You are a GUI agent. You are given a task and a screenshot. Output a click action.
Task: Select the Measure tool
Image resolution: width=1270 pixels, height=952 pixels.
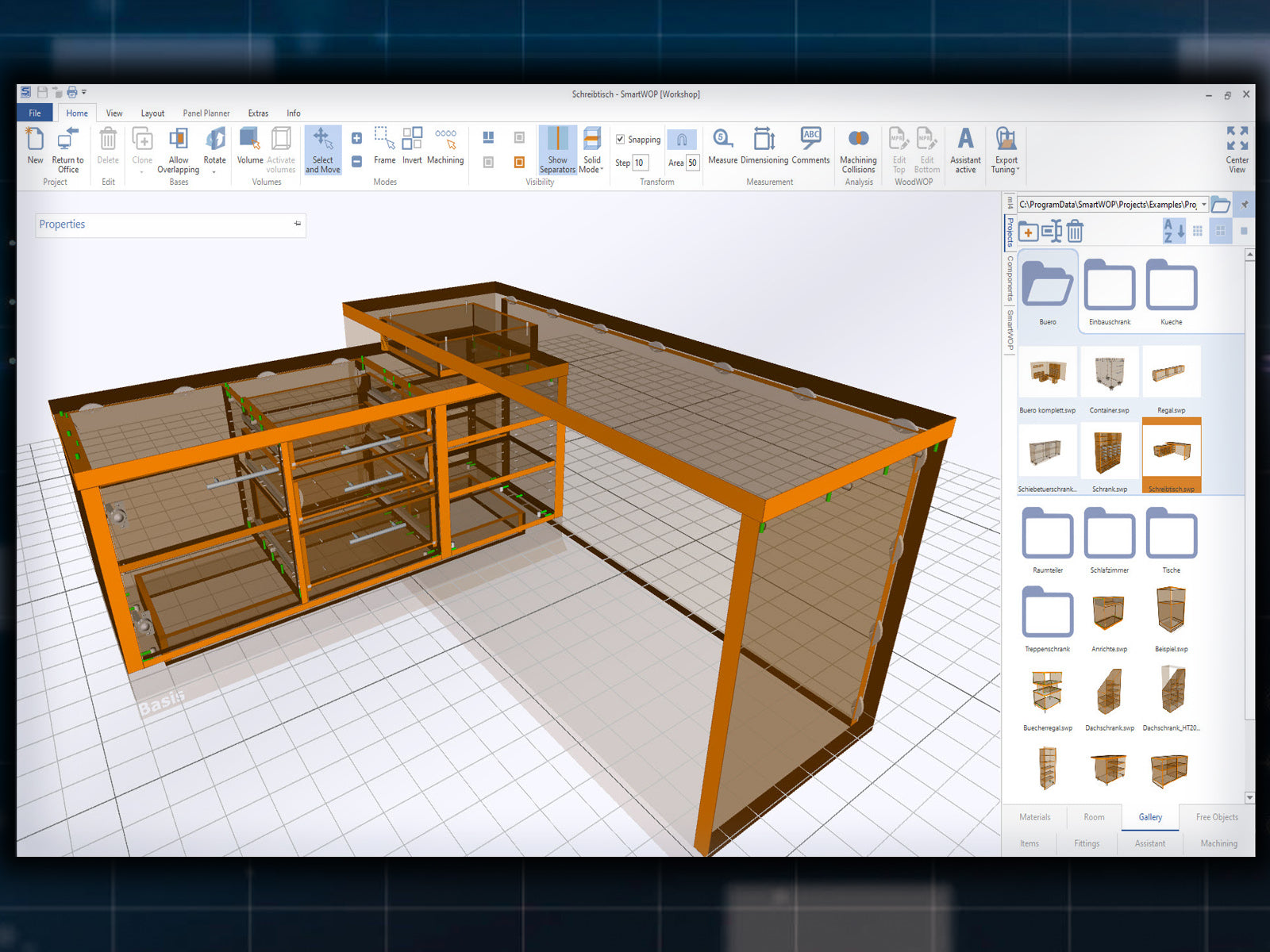tap(722, 147)
